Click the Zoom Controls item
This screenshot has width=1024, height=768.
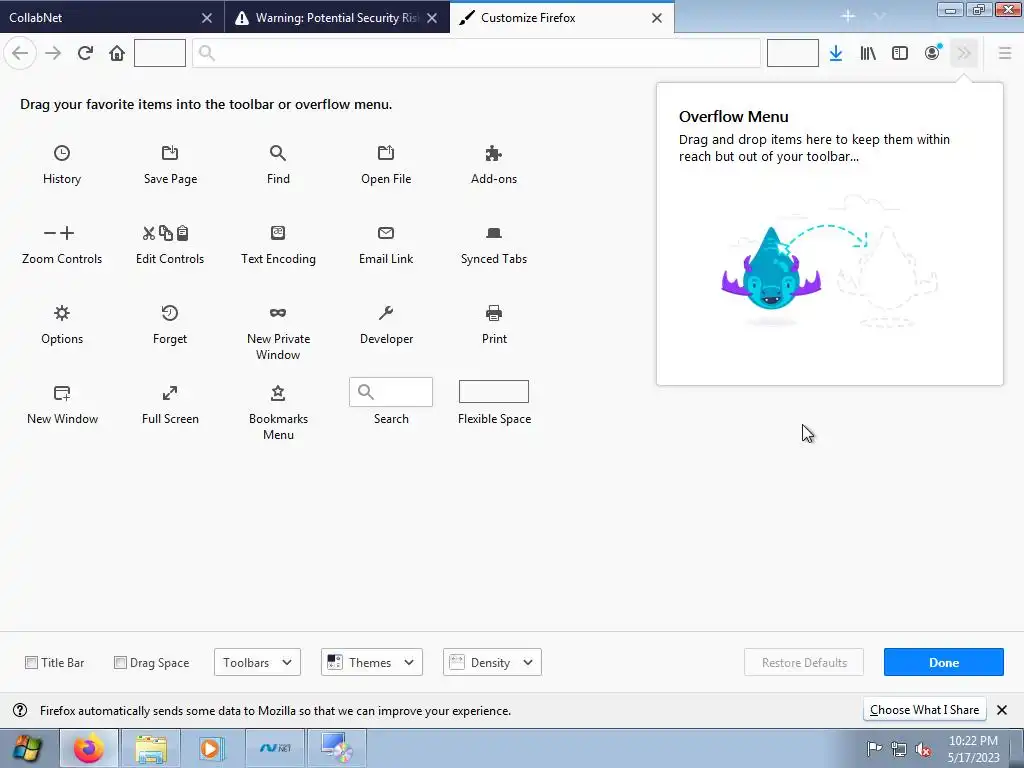tap(61, 245)
